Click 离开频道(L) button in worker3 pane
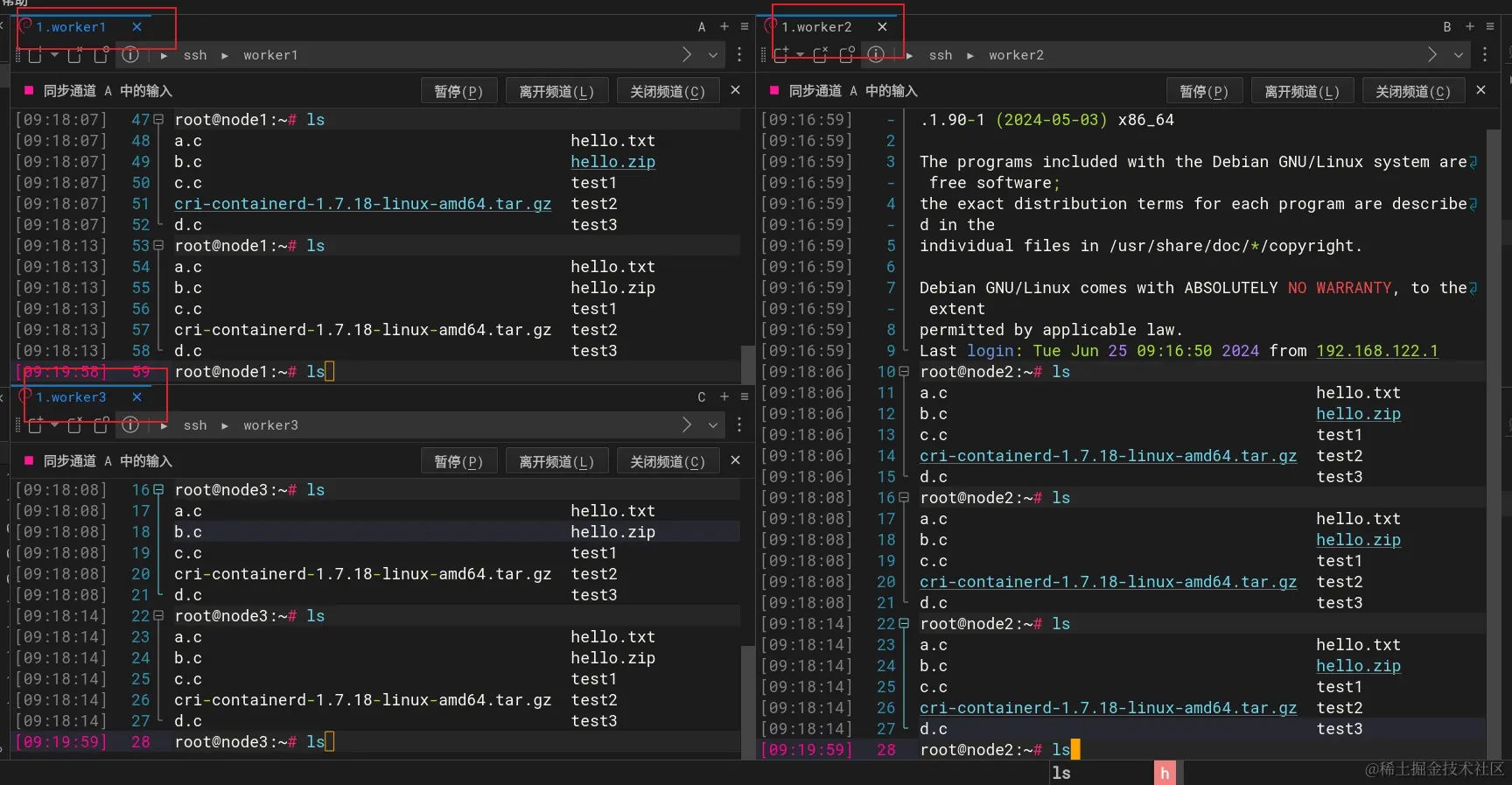The image size is (1512, 785). coord(556,461)
